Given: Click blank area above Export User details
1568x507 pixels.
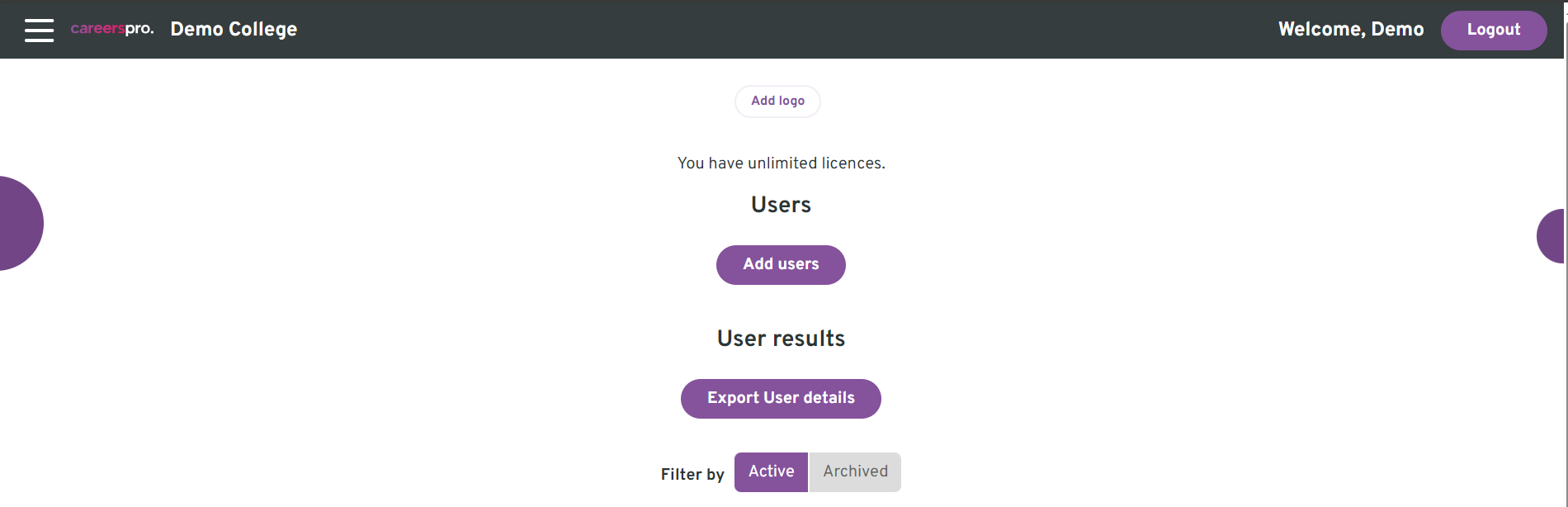Looking at the screenshot, I should [x=781, y=365].
